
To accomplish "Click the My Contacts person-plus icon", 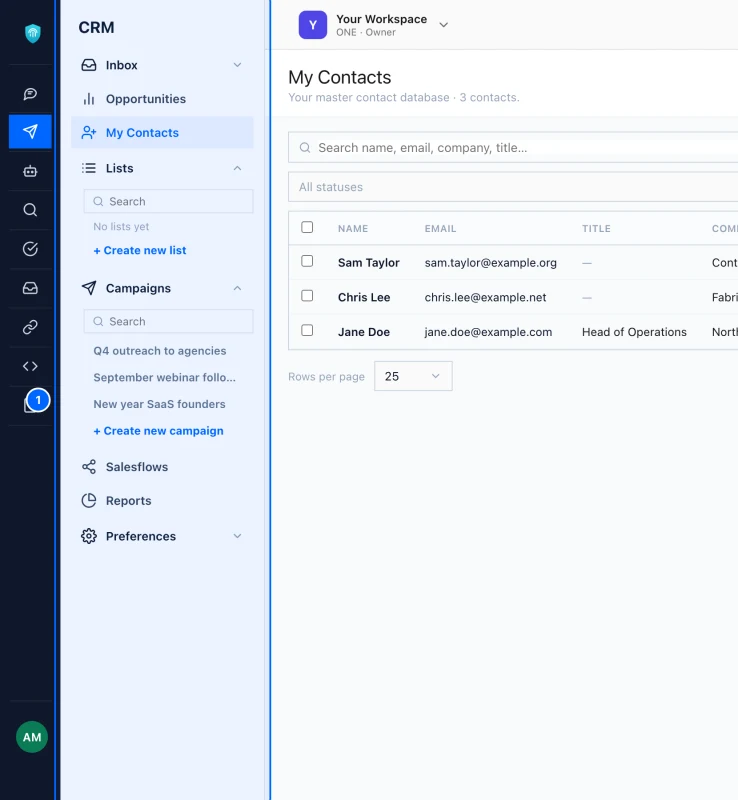I will click(89, 133).
